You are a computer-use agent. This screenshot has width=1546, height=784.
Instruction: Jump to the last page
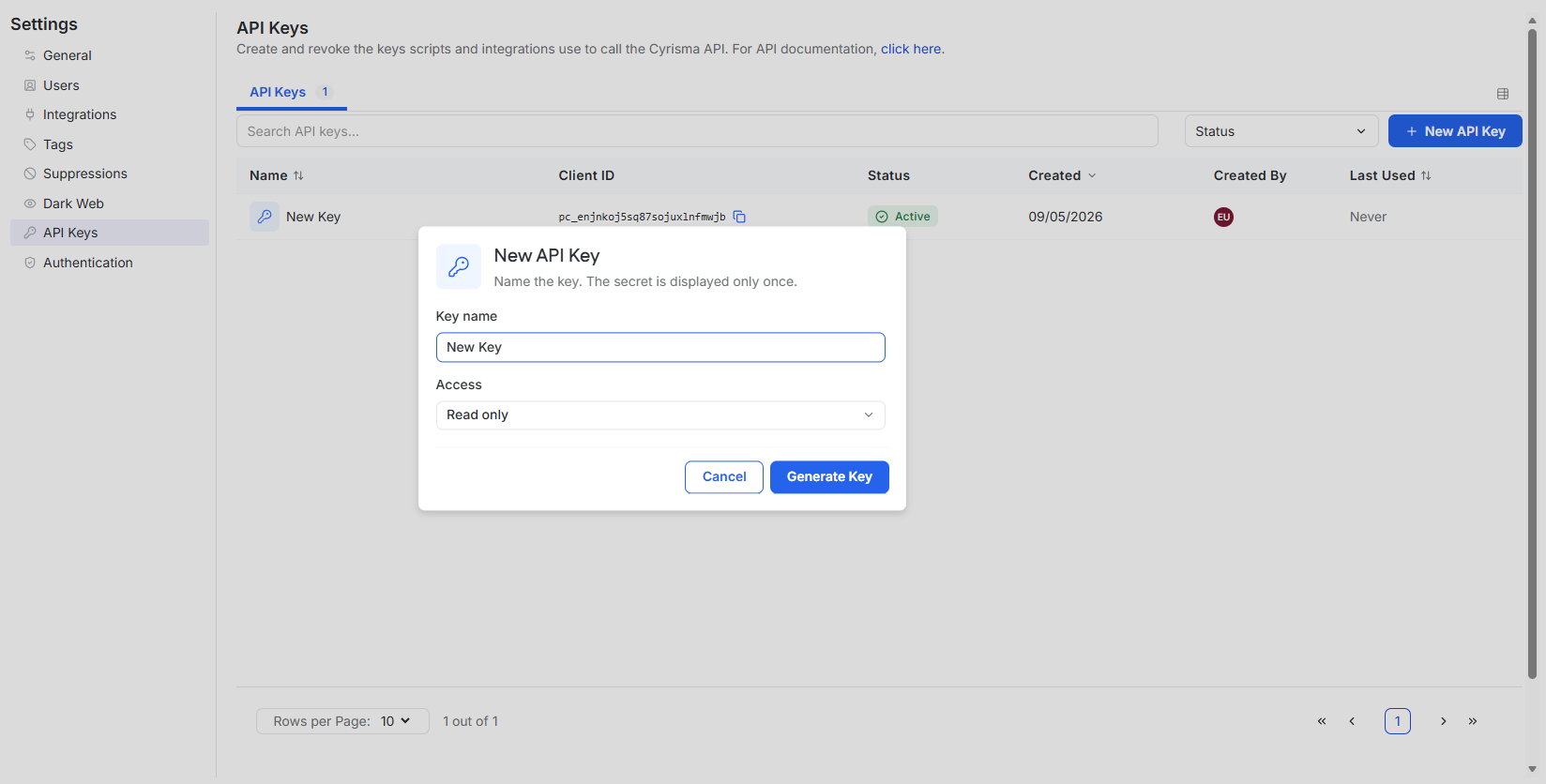pos(1473,721)
